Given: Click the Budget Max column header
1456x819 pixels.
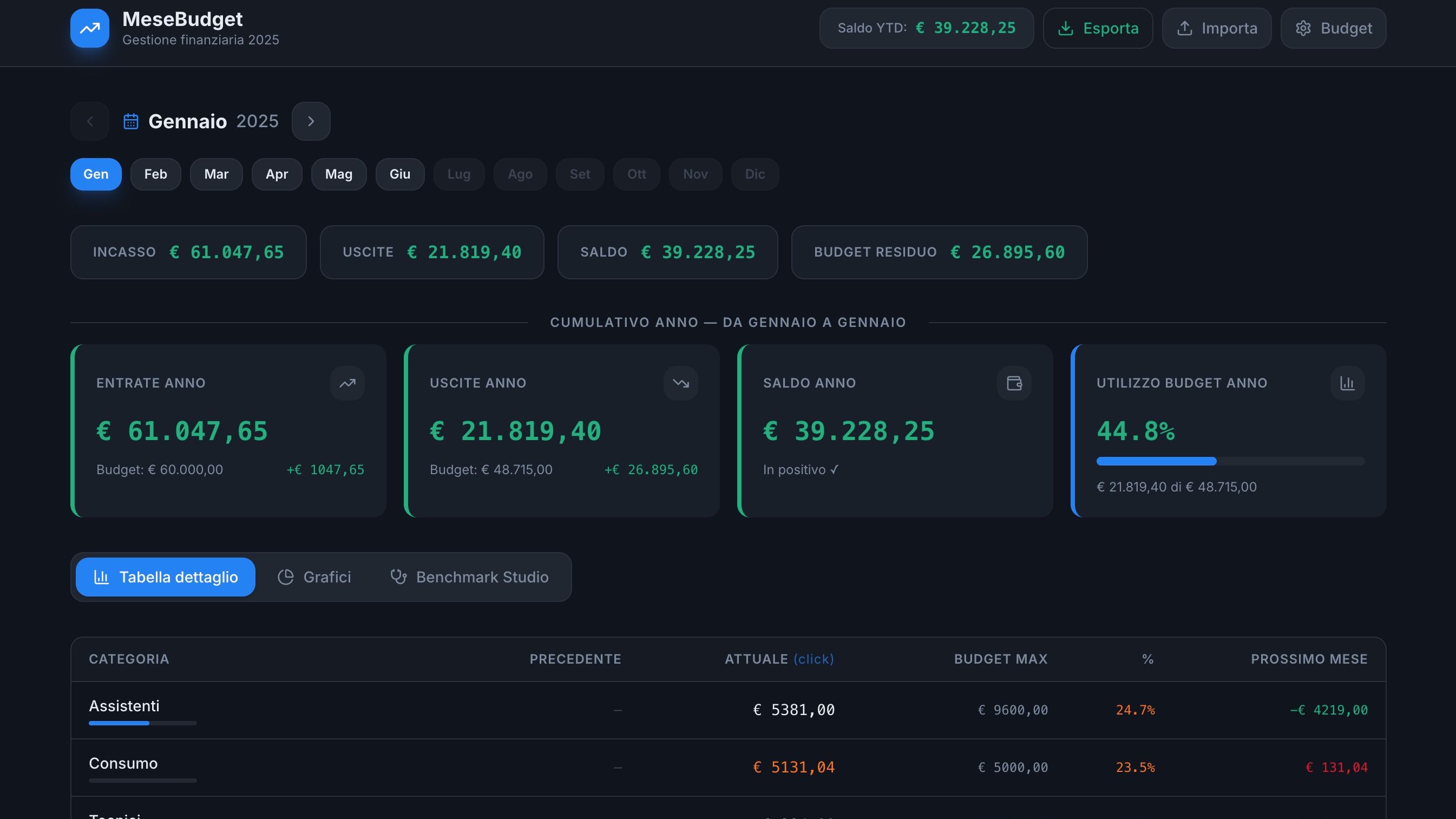Looking at the screenshot, I should tap(1000, 659).
